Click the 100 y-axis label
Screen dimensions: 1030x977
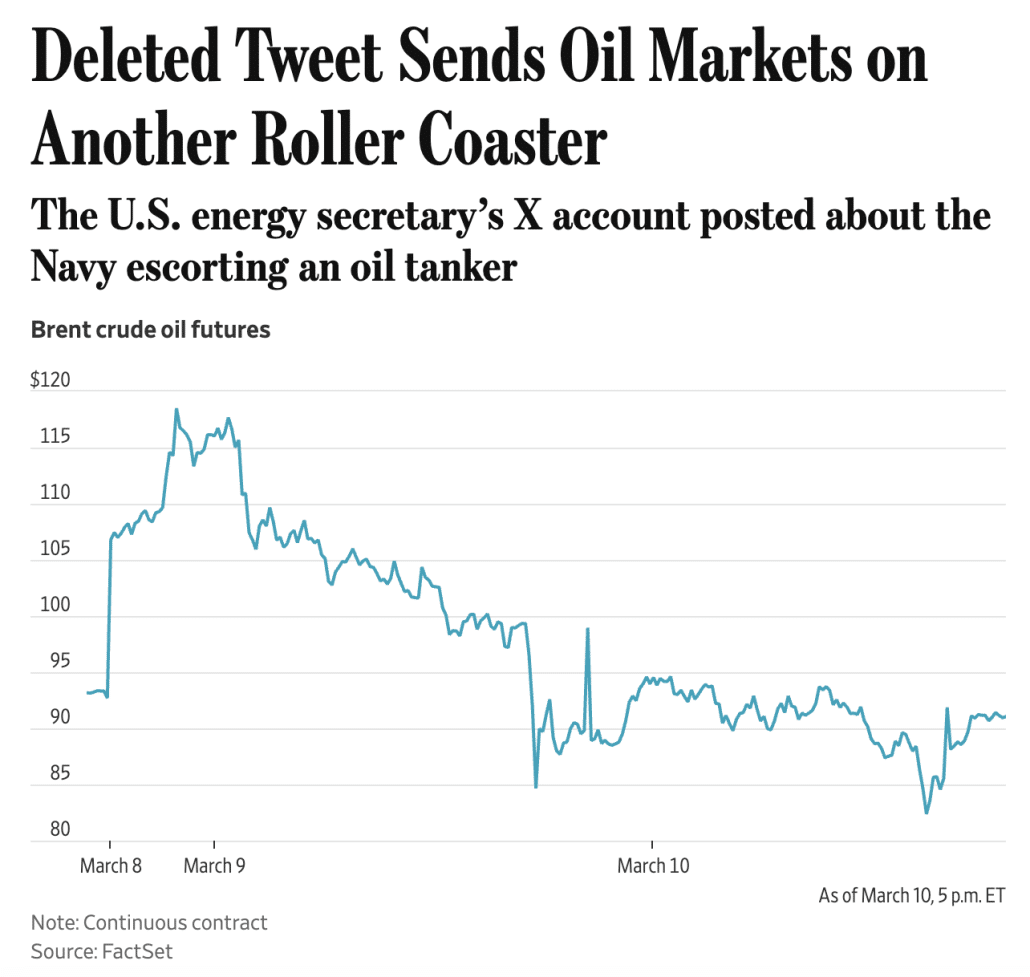49,605
